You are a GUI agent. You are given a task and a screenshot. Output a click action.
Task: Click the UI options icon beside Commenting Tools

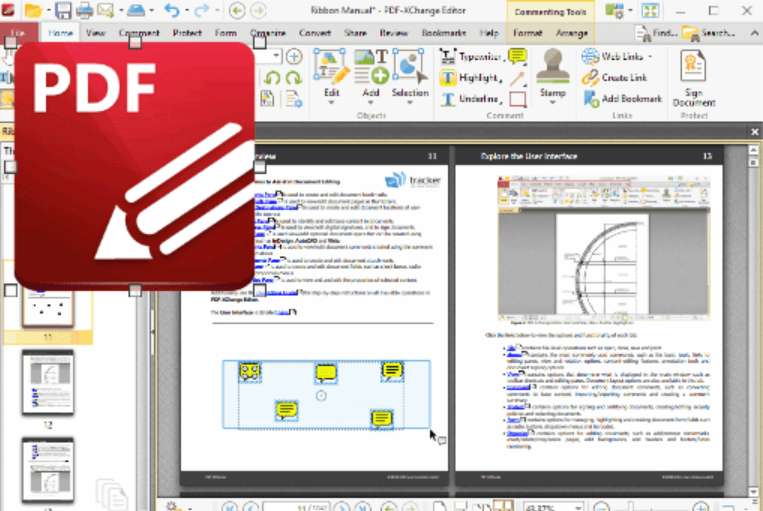pos(615,10)
